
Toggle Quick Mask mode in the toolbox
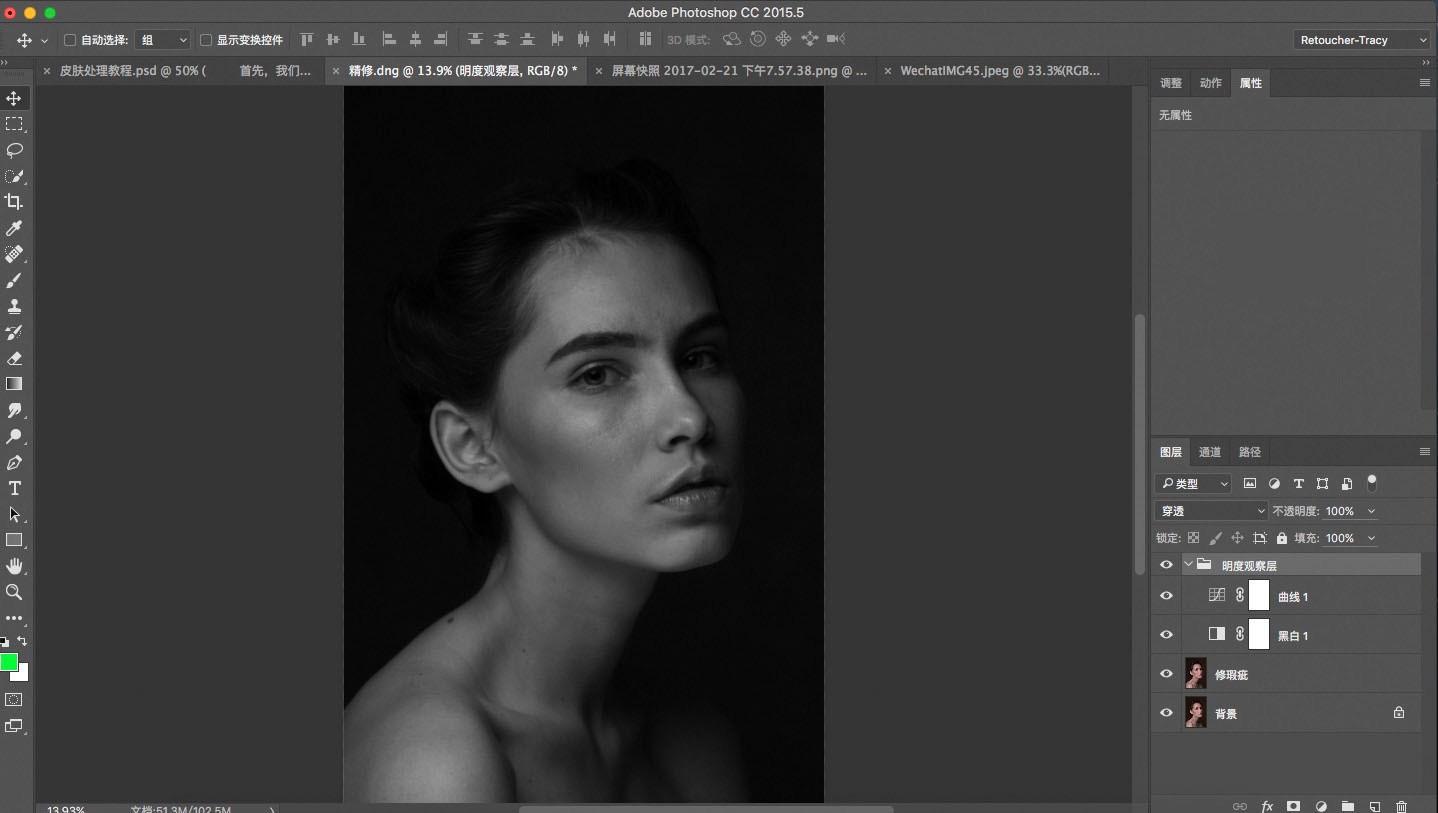click(14, 700)
